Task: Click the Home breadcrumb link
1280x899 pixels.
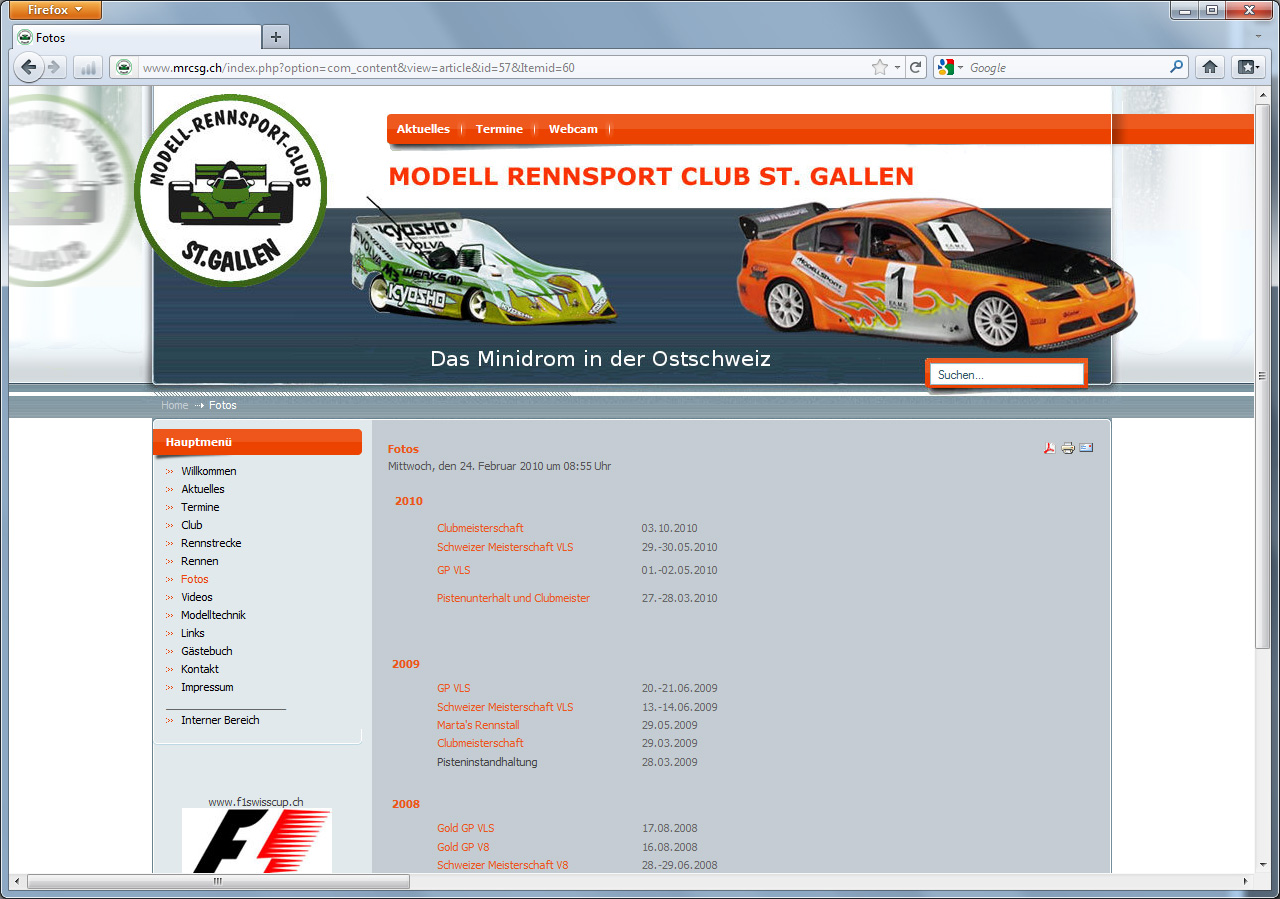Action: point(175,406)
